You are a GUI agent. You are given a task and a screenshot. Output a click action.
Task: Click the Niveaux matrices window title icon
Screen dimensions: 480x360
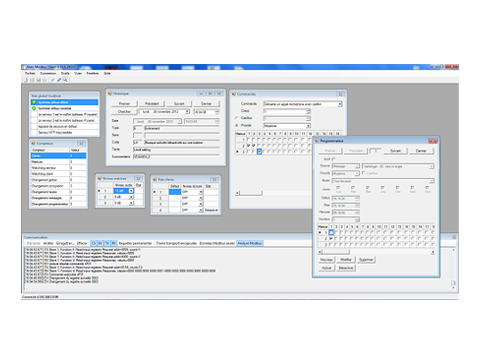coord(100,178)
